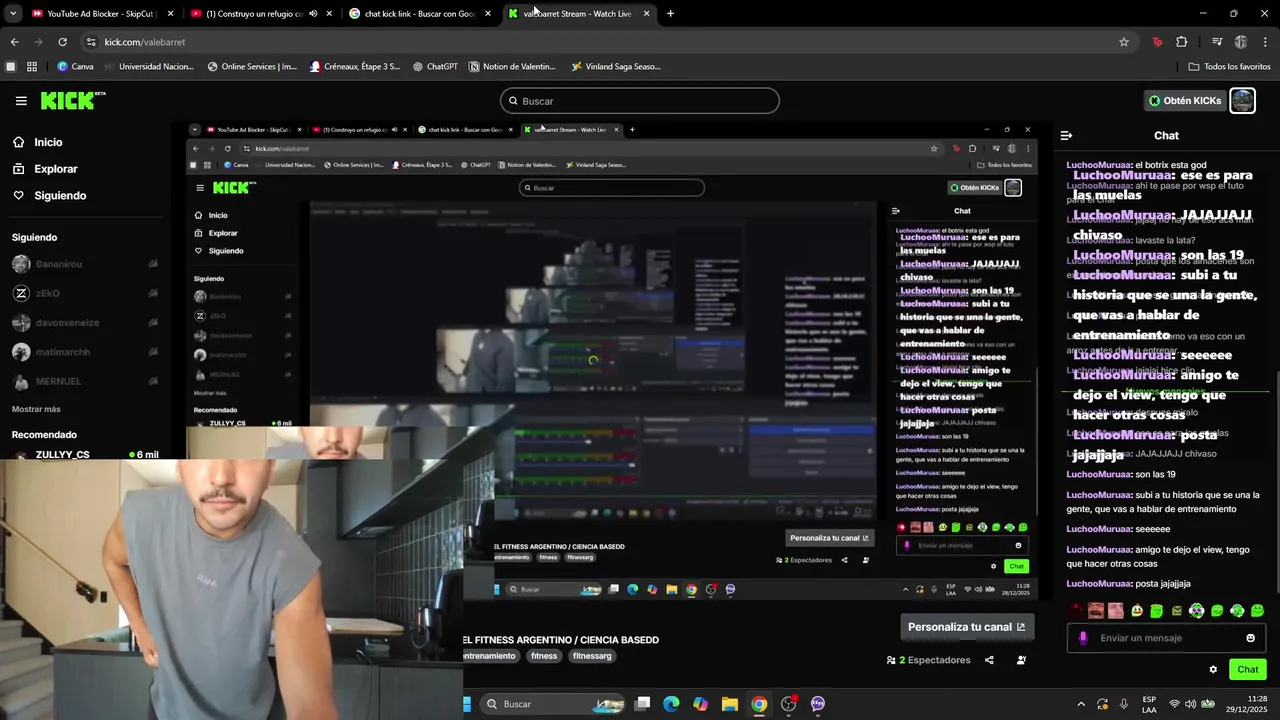Open zEkO channel in following list

[85, 294]
